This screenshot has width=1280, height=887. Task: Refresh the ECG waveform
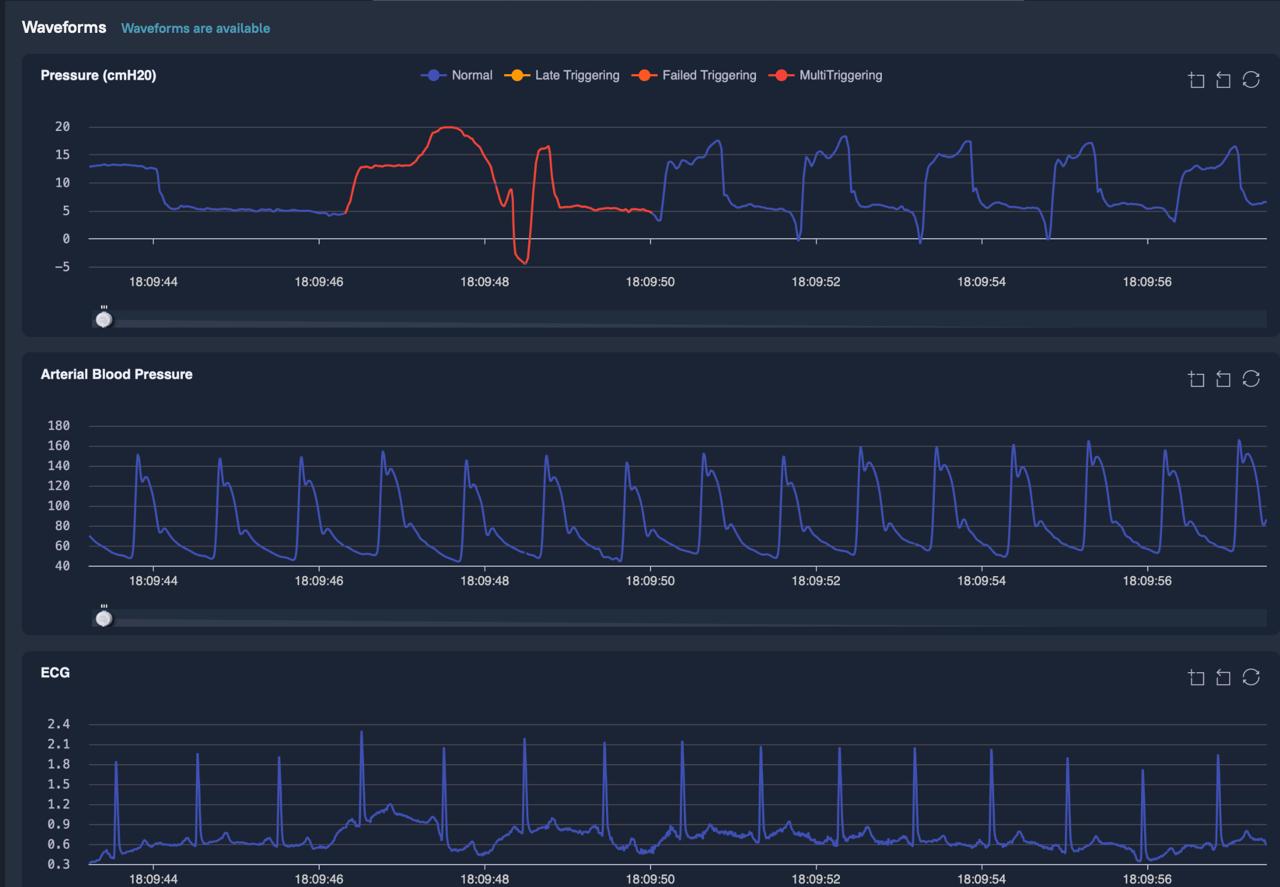pos(1251,677)
